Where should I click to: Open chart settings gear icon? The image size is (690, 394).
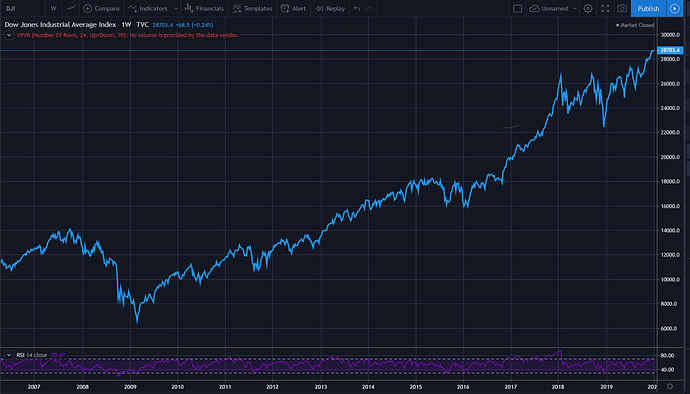pyautogui.click(x=588, y=8)
